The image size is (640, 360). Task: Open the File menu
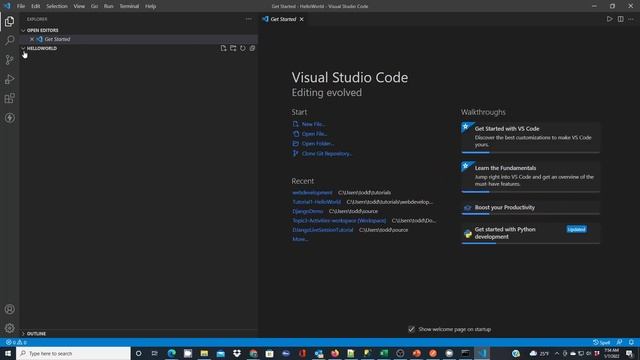21,6
